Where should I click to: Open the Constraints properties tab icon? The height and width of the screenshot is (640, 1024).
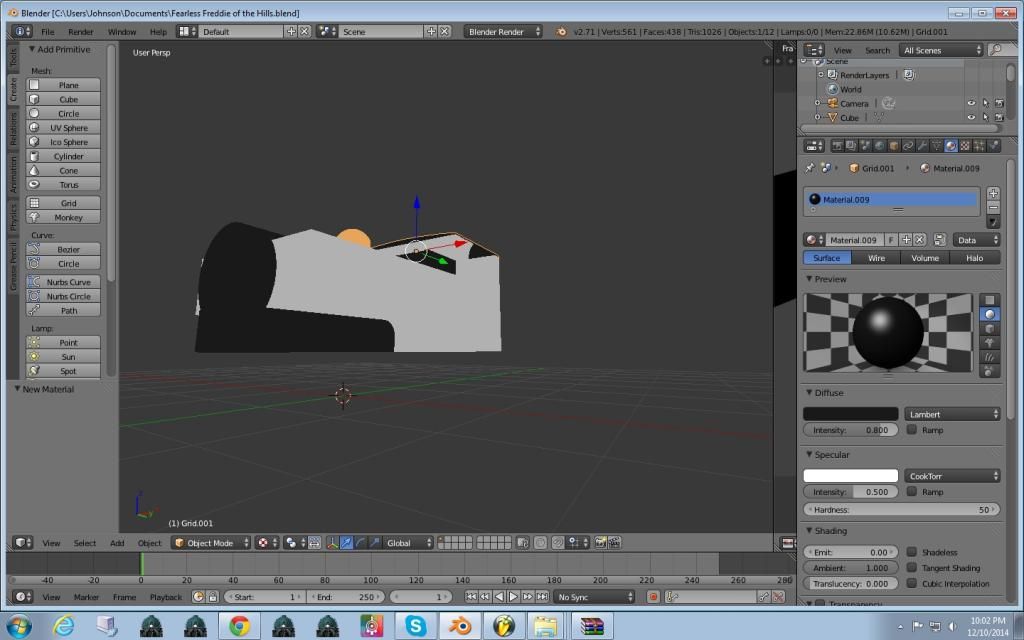click(x=908, y=146)
